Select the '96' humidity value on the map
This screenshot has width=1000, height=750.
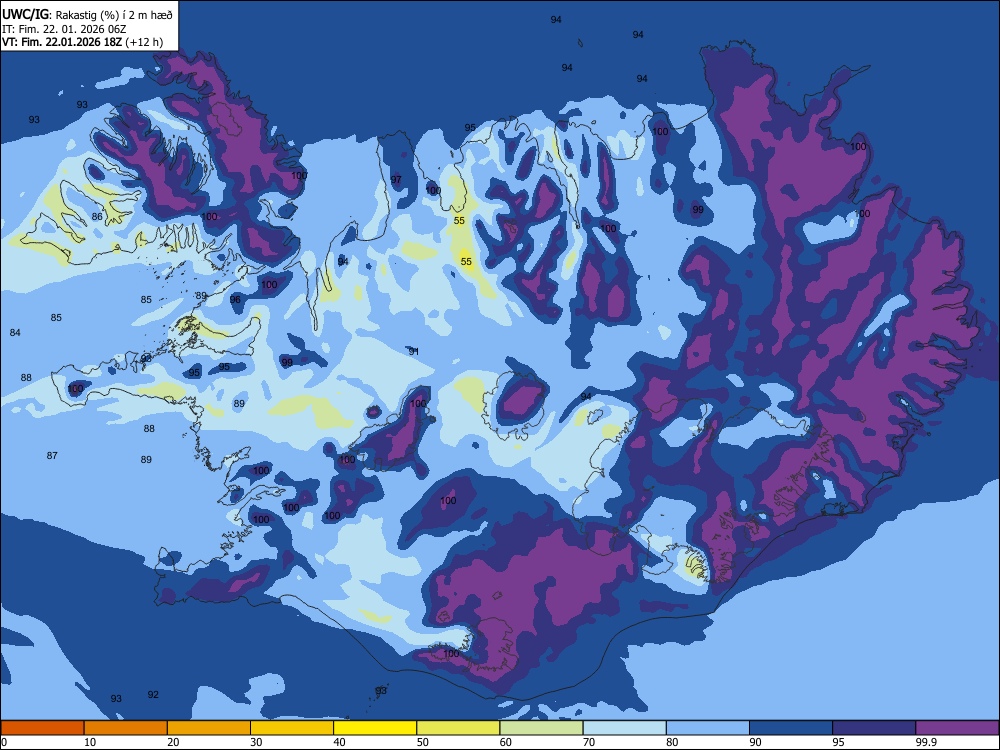point(235,300)
